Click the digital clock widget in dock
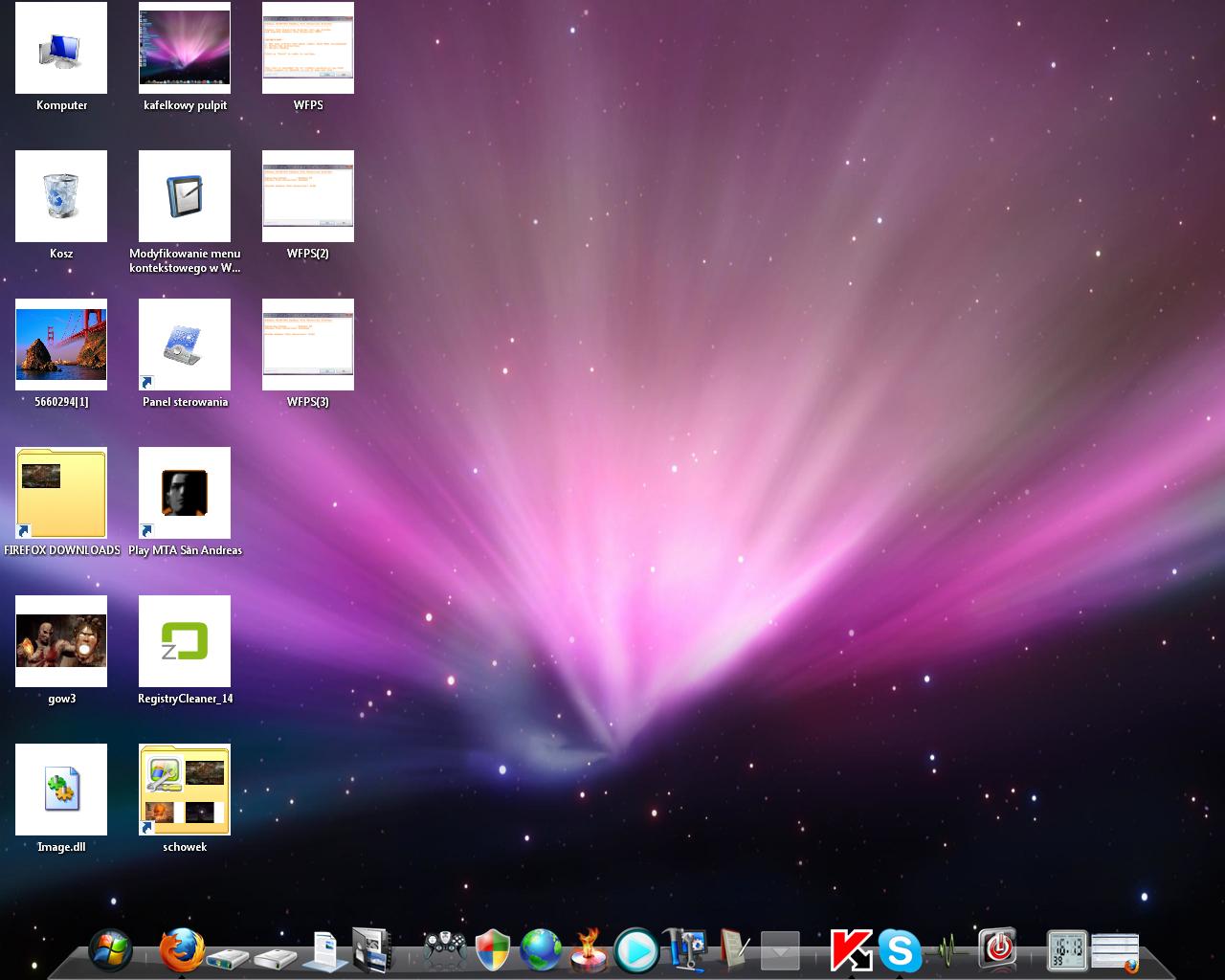Viewport: 1225px width, 980px height. point(1066,950)
